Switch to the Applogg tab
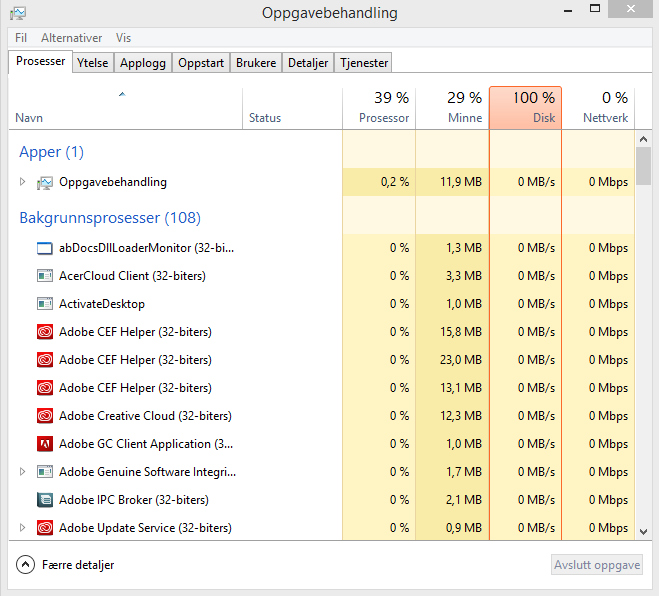The width and height of the screenshot is (659, 596). (x=143, y=63)
